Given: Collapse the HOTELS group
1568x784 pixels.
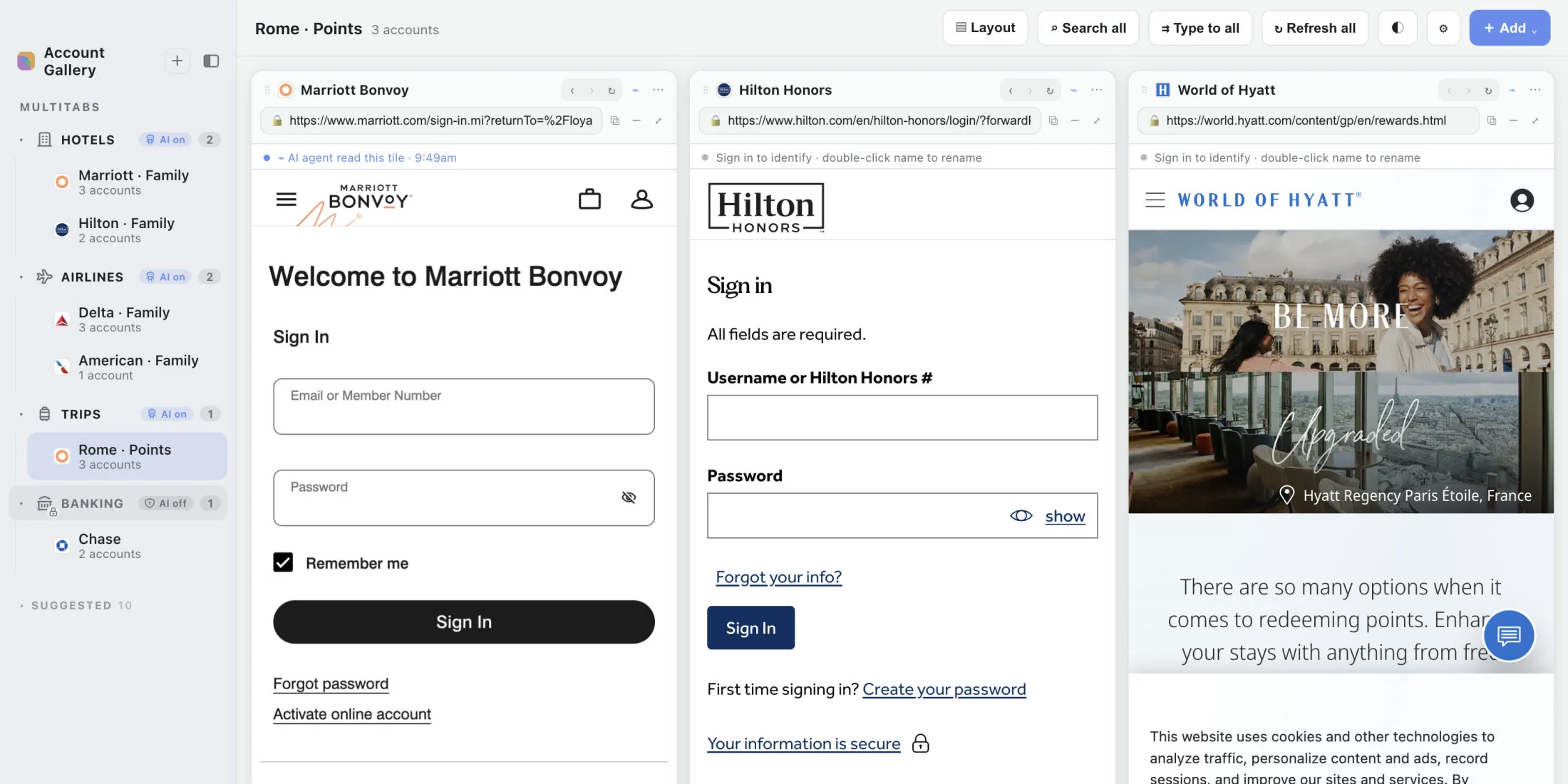Looking at the screenshot, I should (x=21, y=140).
